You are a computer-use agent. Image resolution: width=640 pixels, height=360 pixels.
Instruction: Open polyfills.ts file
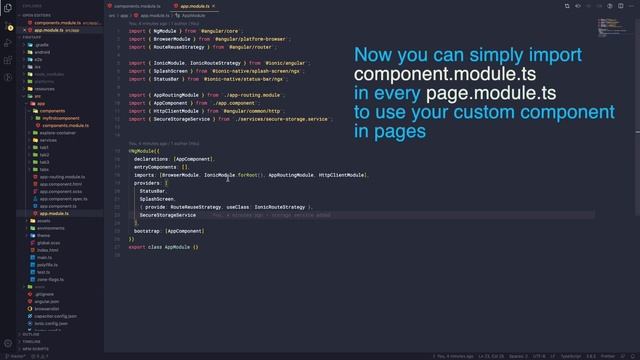click(x=47, y=265)
